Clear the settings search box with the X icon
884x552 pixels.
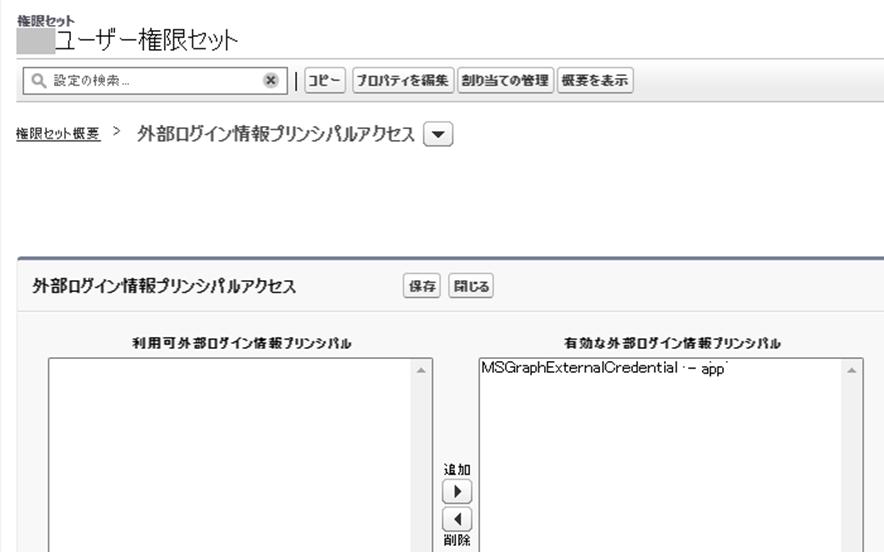click(271, 81)
